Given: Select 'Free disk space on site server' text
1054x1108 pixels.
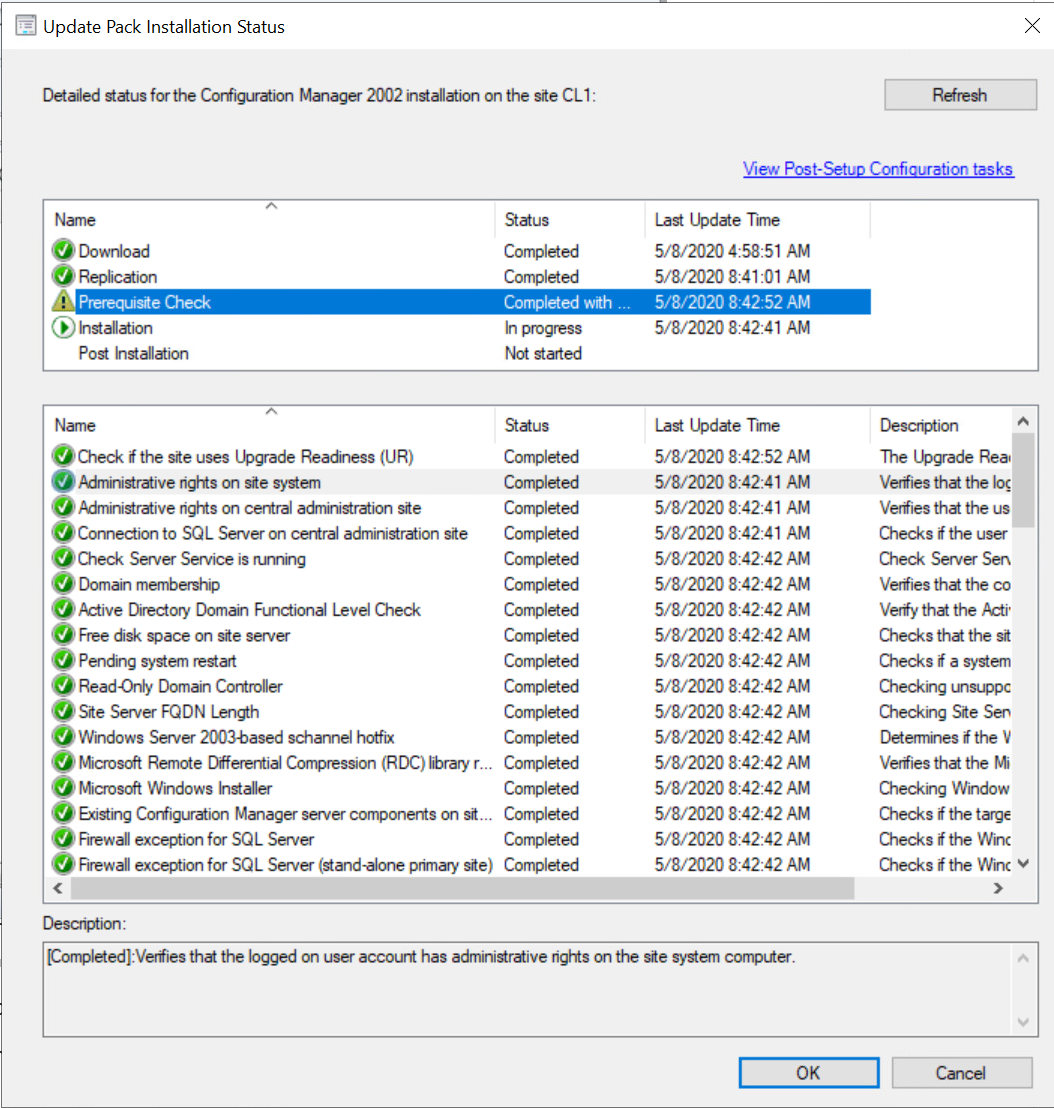Looking at the screenshot, I should pyautogui.click(x=184, y=635).
